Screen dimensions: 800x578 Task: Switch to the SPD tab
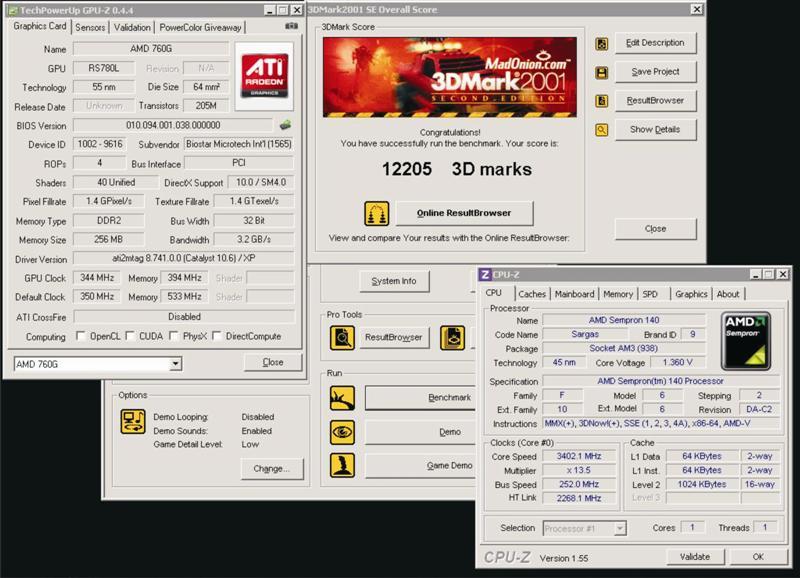click(650, 294)
